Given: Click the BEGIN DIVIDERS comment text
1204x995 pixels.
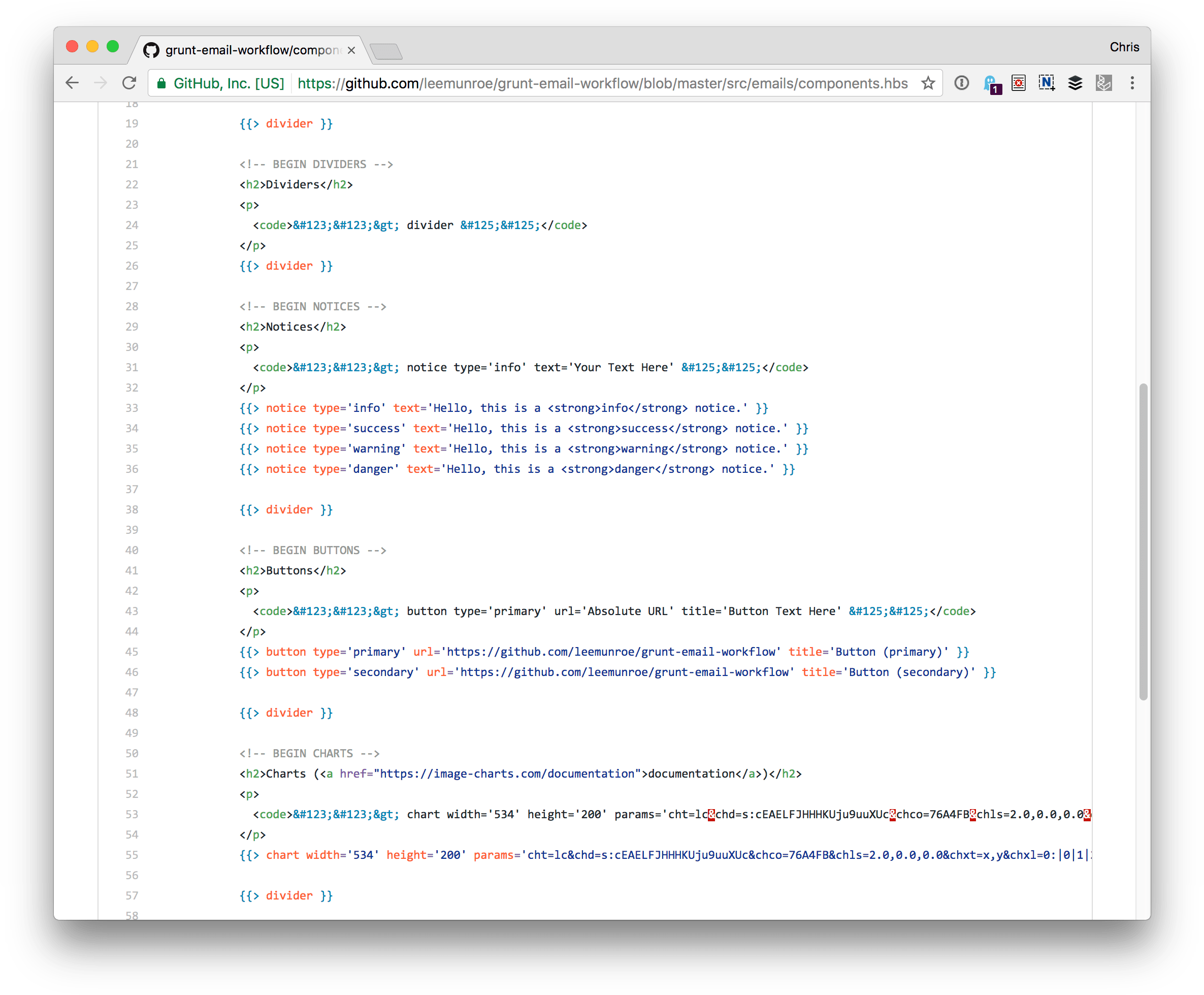Looking at the screenshot, I should [316, 164].
